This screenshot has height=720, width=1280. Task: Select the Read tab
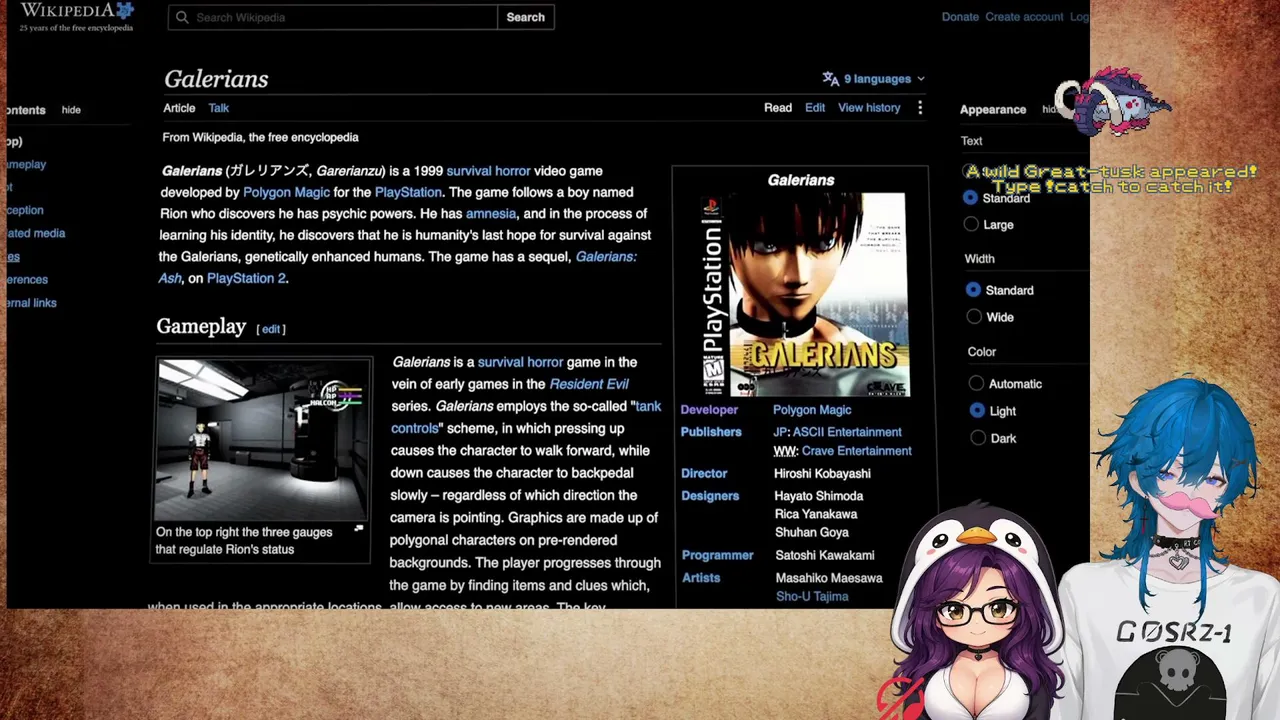[778, 108]
